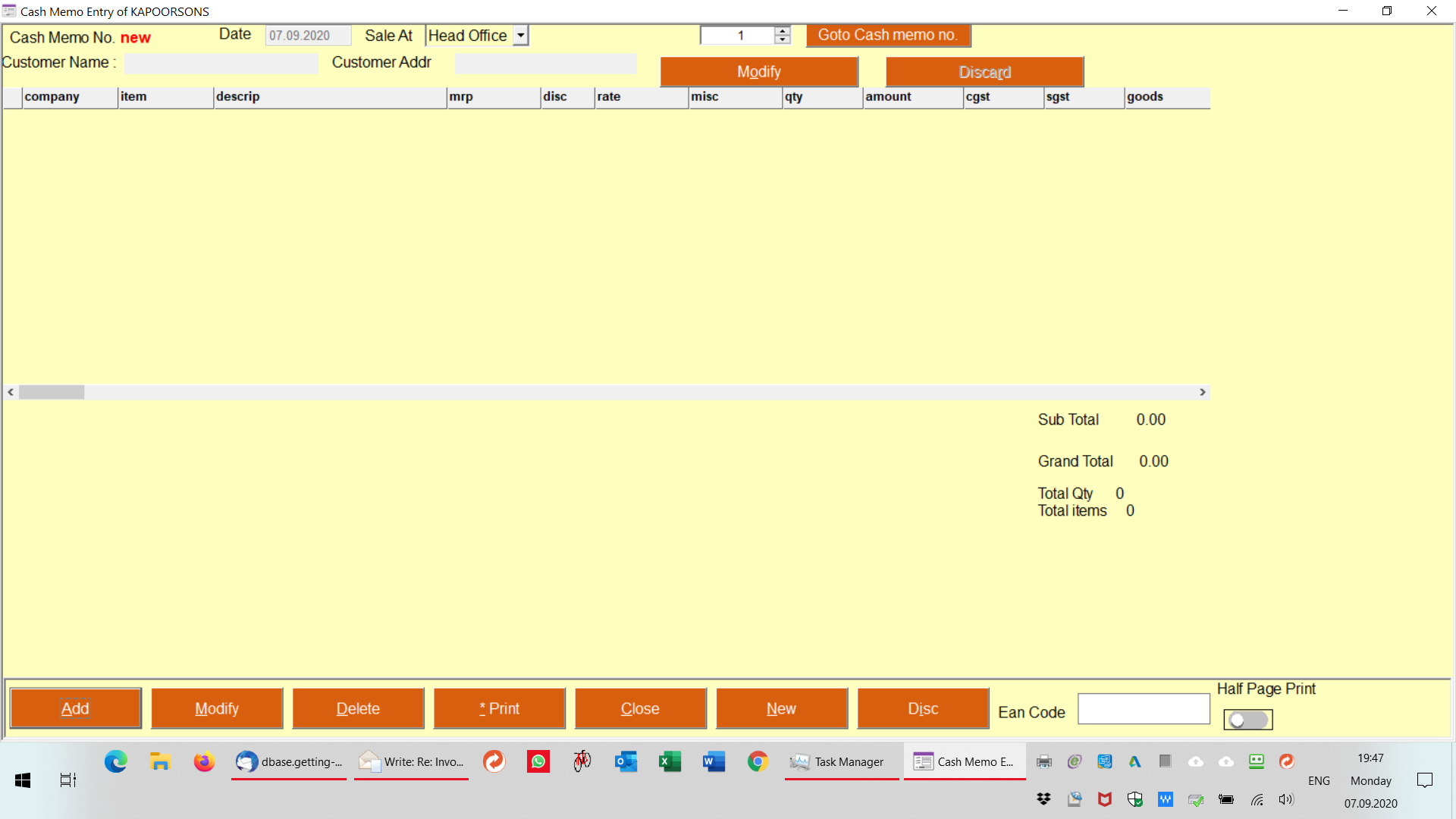
Task: Expand the Sale At dropdown
Action: pos(520,36)
